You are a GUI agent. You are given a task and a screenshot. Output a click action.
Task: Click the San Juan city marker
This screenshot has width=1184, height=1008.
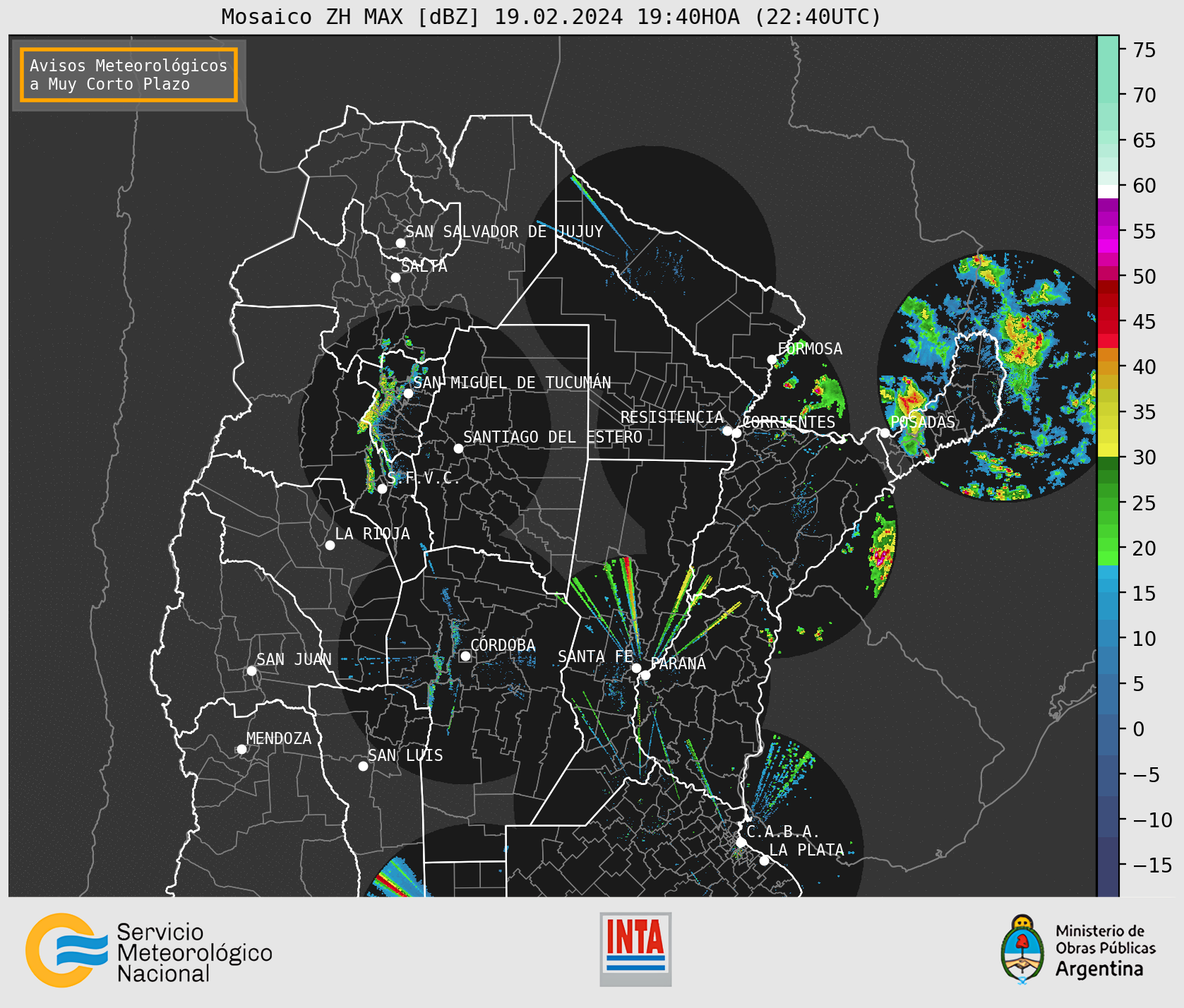point(251,671)
